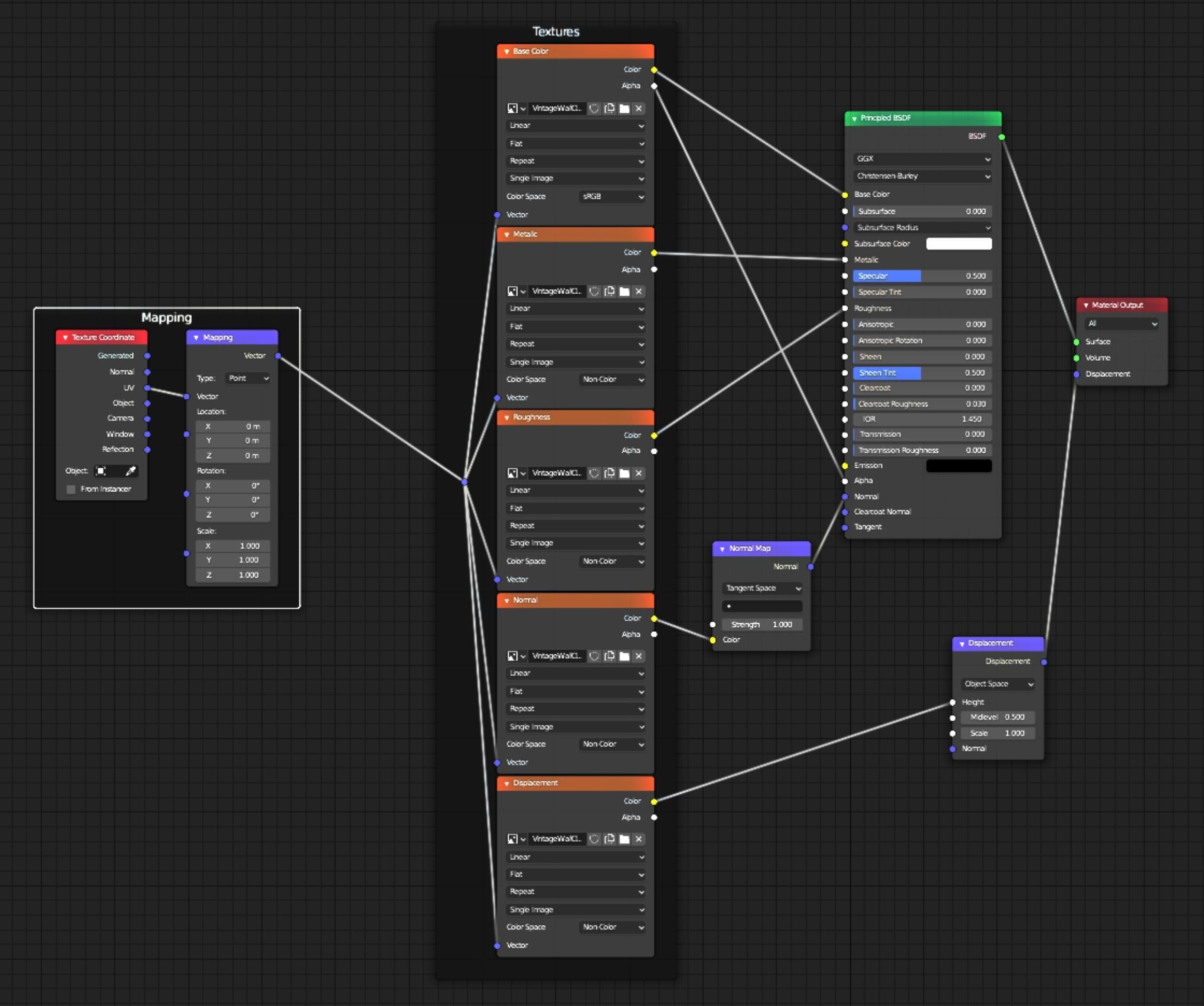
Task: Open image folder icon in Base Color node
Action: [624, 108]
